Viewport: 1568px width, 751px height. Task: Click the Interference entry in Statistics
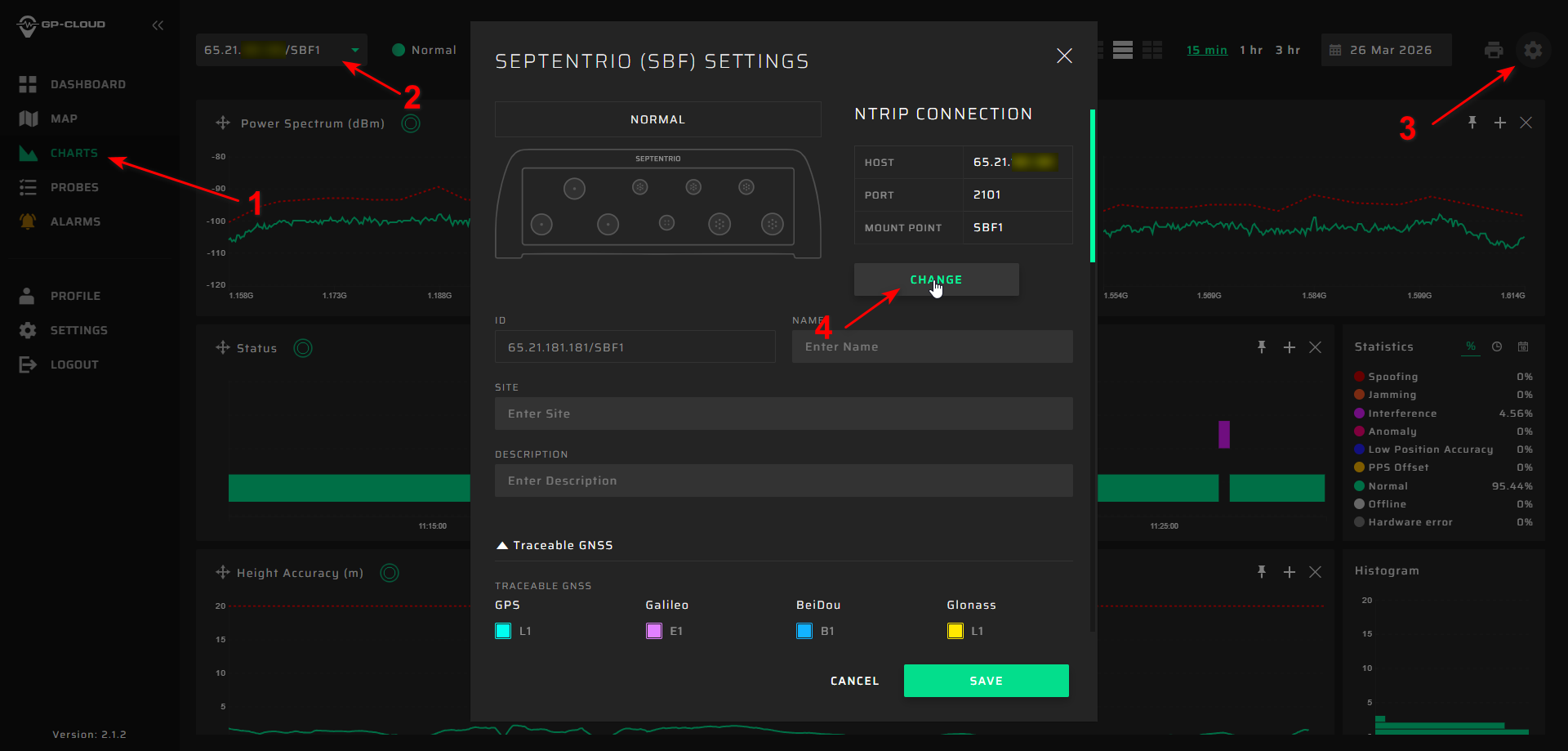coord(1443,413)
